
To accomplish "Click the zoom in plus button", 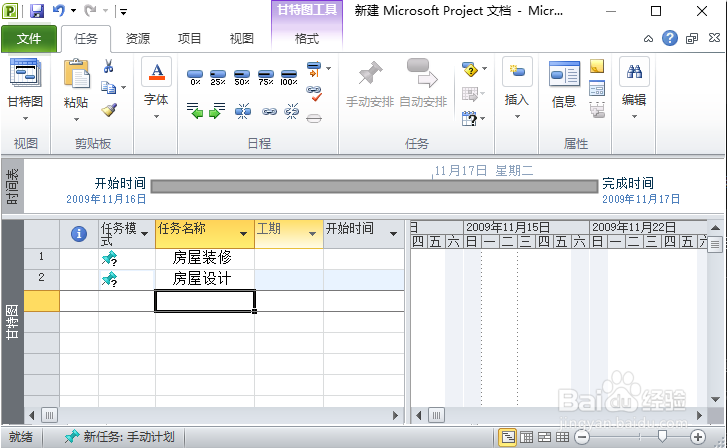I will click(x=698, y=436).
